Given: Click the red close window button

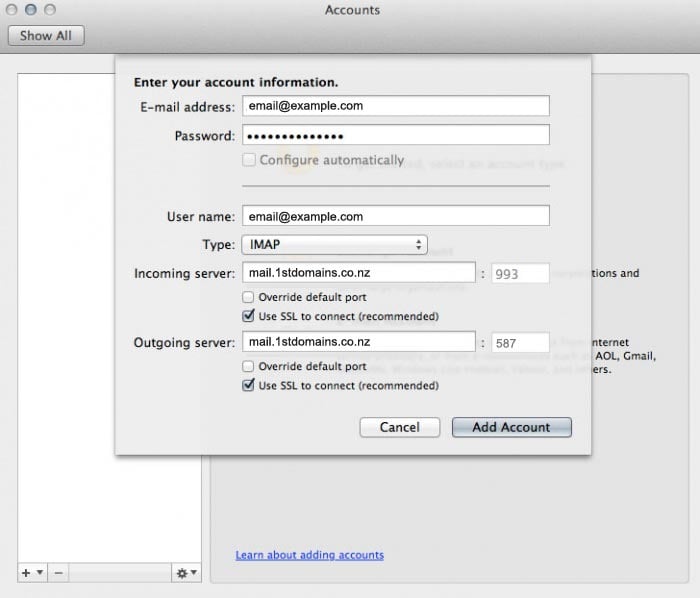Looking at the screenshot, I should pyautogui.click(x=12, y=10).
